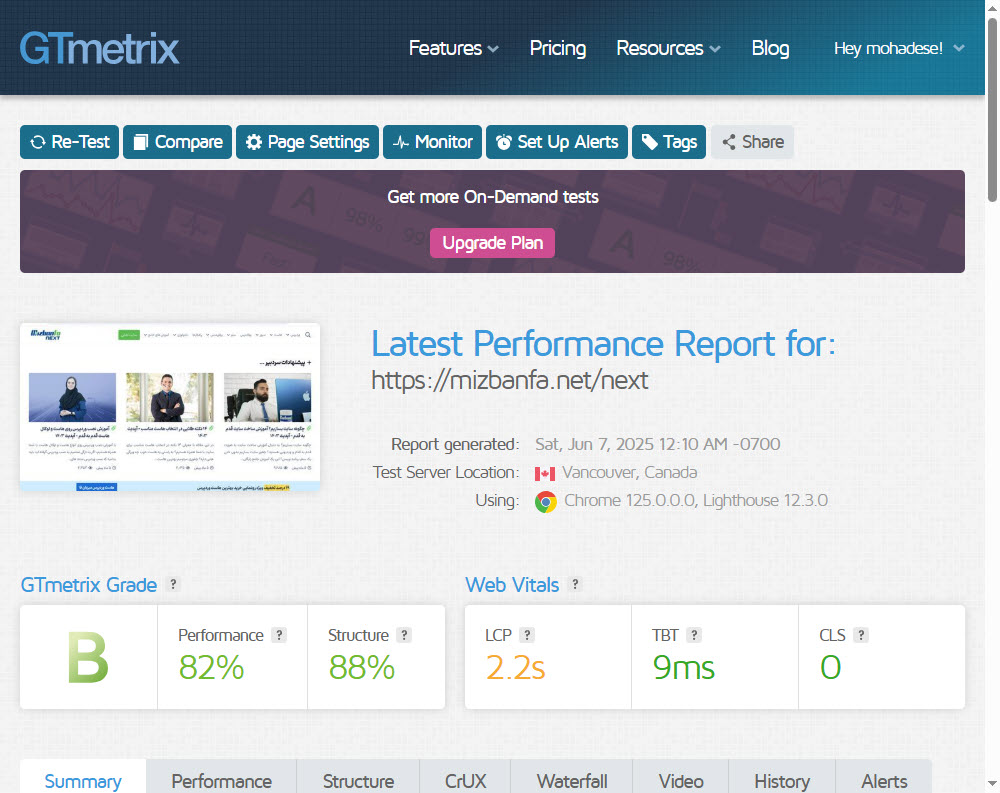Click the Share button label
The width and height of the screenshot is (1000, 793).
pyautogui.click(x=763, y=142)
